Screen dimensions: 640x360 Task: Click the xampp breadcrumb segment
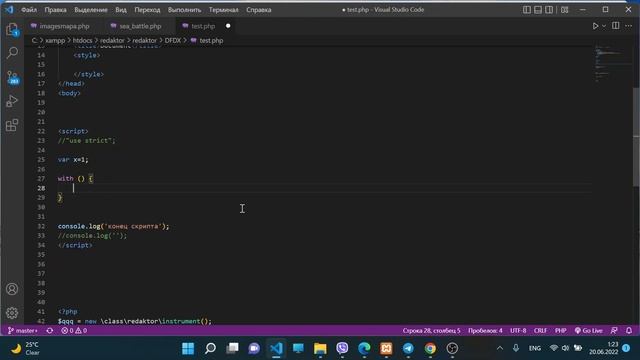pyautogui.click(x=55, y=40)
